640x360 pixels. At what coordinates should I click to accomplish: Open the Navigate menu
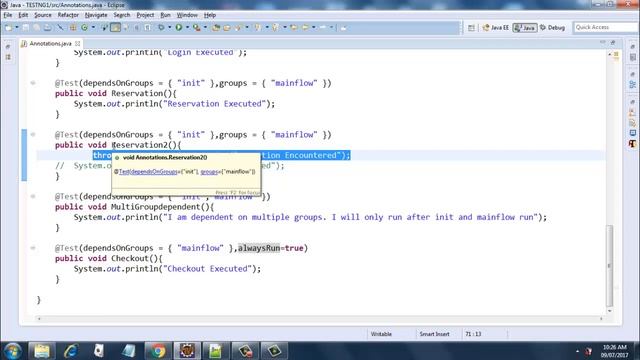[96, 15]
